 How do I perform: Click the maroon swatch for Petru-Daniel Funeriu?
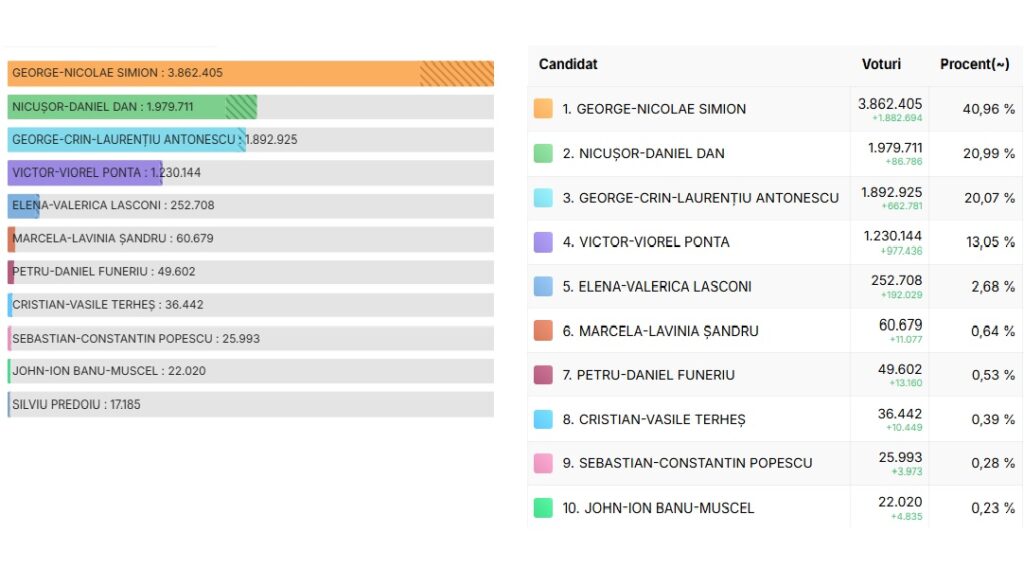tap(543, 375)
